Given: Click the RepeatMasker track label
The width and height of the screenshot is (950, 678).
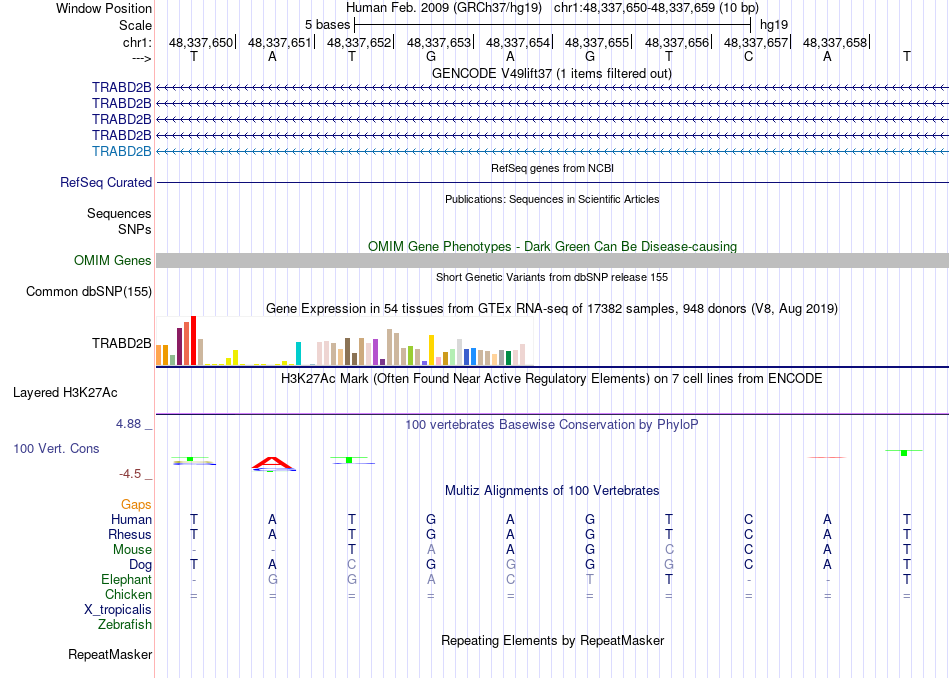Looking at the screenshot, I should click(x=110, y=654).
